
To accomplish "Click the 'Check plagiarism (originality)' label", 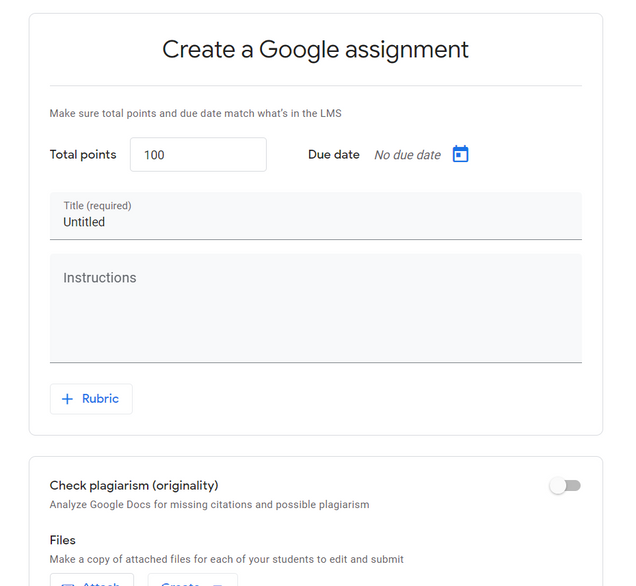I will pyautogui.click(x=134, y=485).
